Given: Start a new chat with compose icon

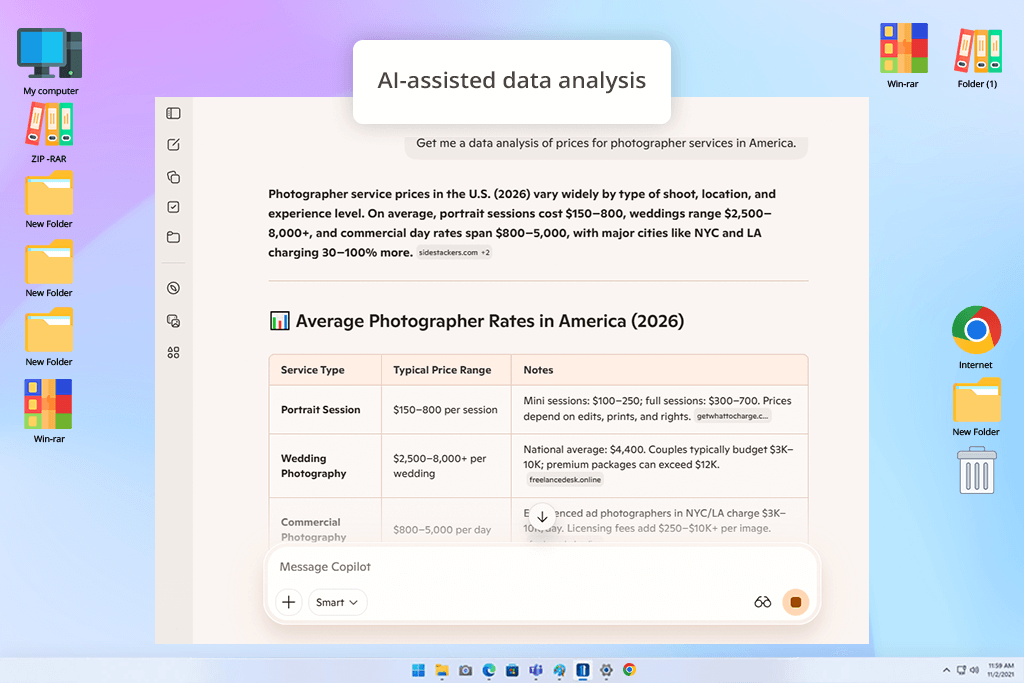Looking at the screenshot, I should pos(173,145).
